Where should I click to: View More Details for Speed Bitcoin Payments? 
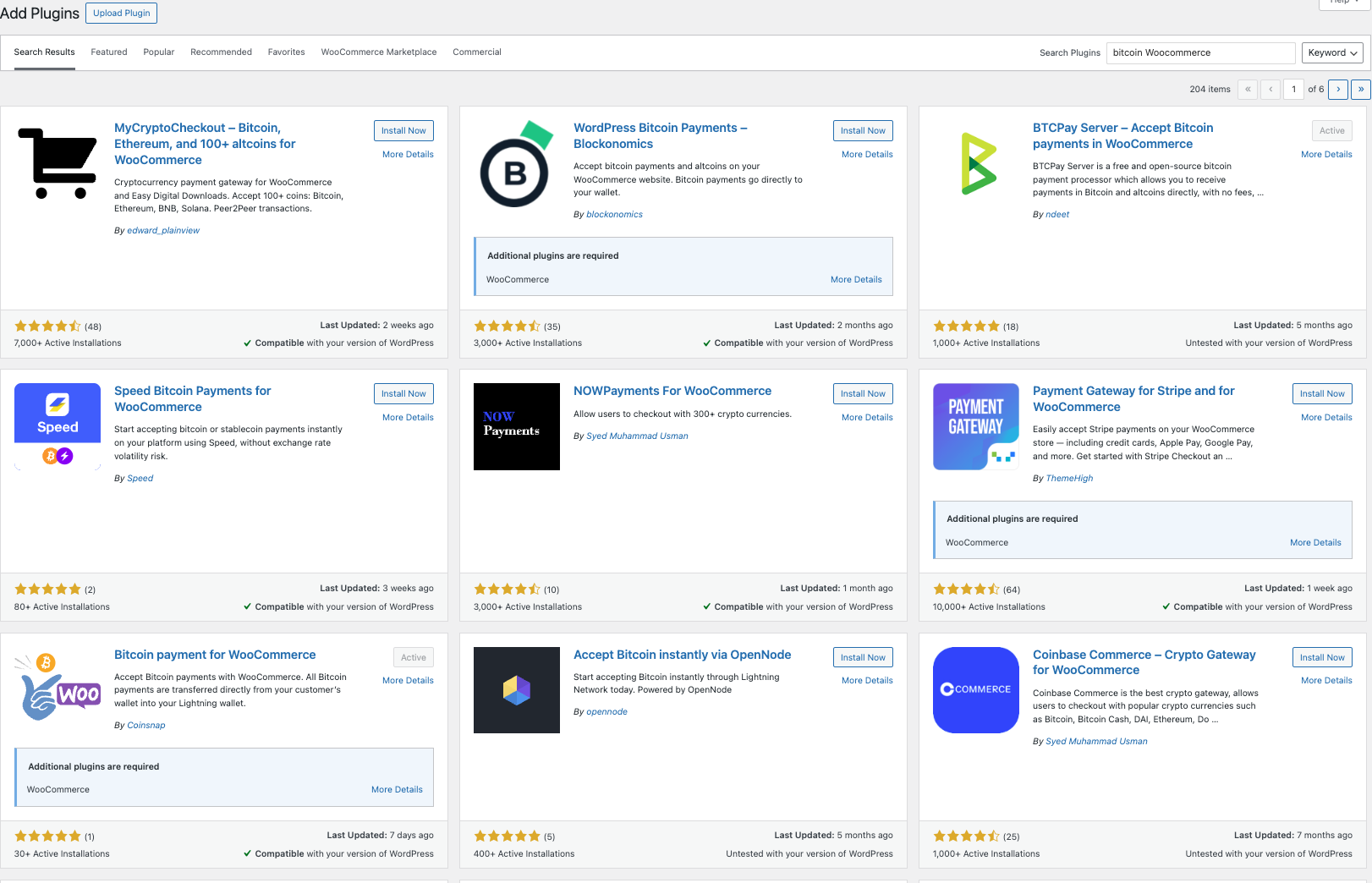408,418
